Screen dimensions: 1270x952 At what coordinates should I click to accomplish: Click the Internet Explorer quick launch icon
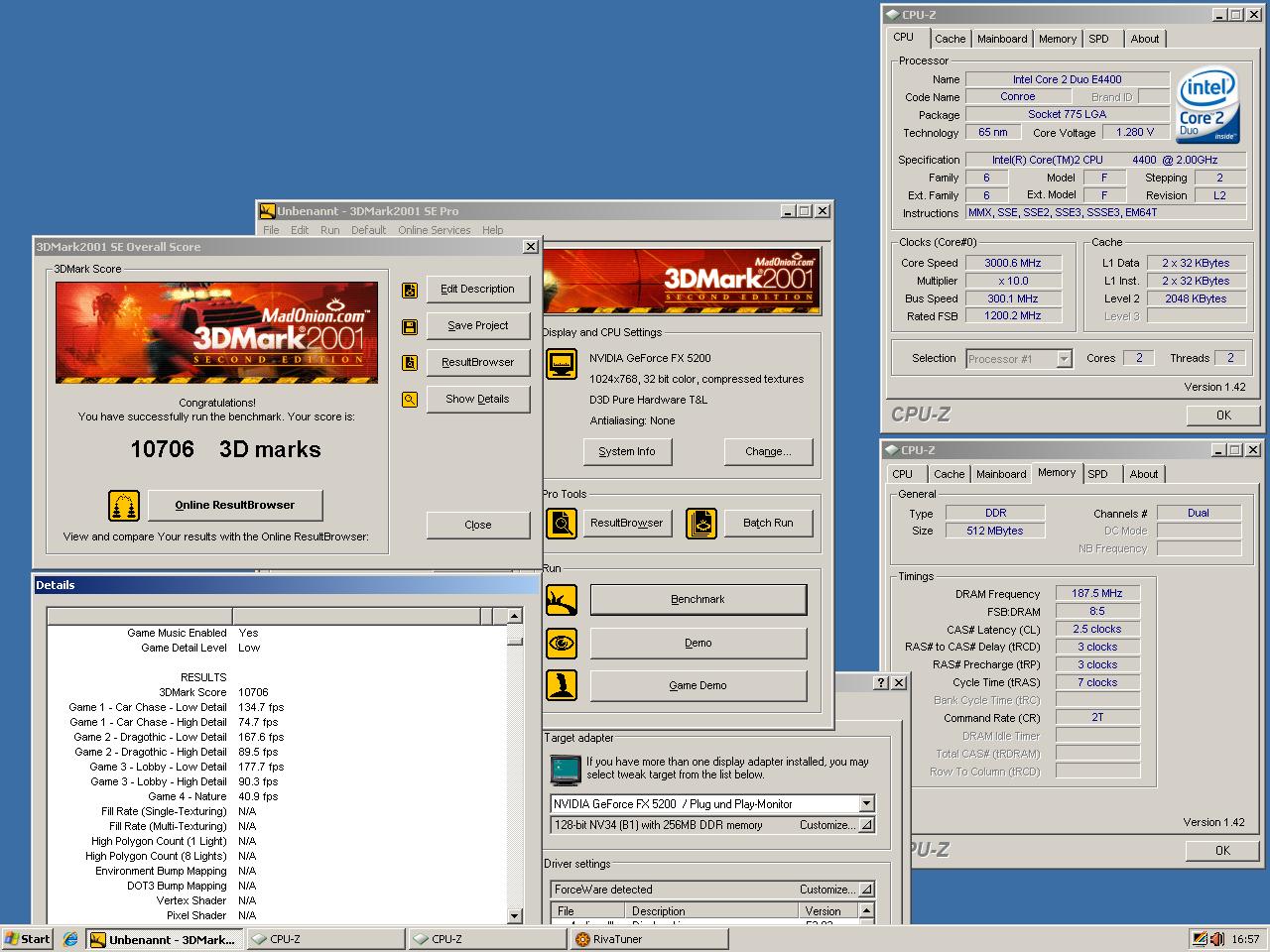[70, 939]
